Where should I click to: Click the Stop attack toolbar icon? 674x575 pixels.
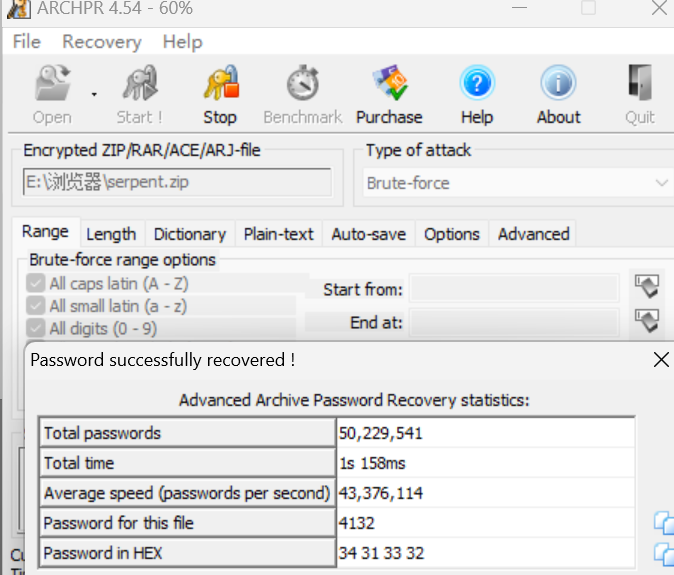pyautogui.click(x=220, y=85)
